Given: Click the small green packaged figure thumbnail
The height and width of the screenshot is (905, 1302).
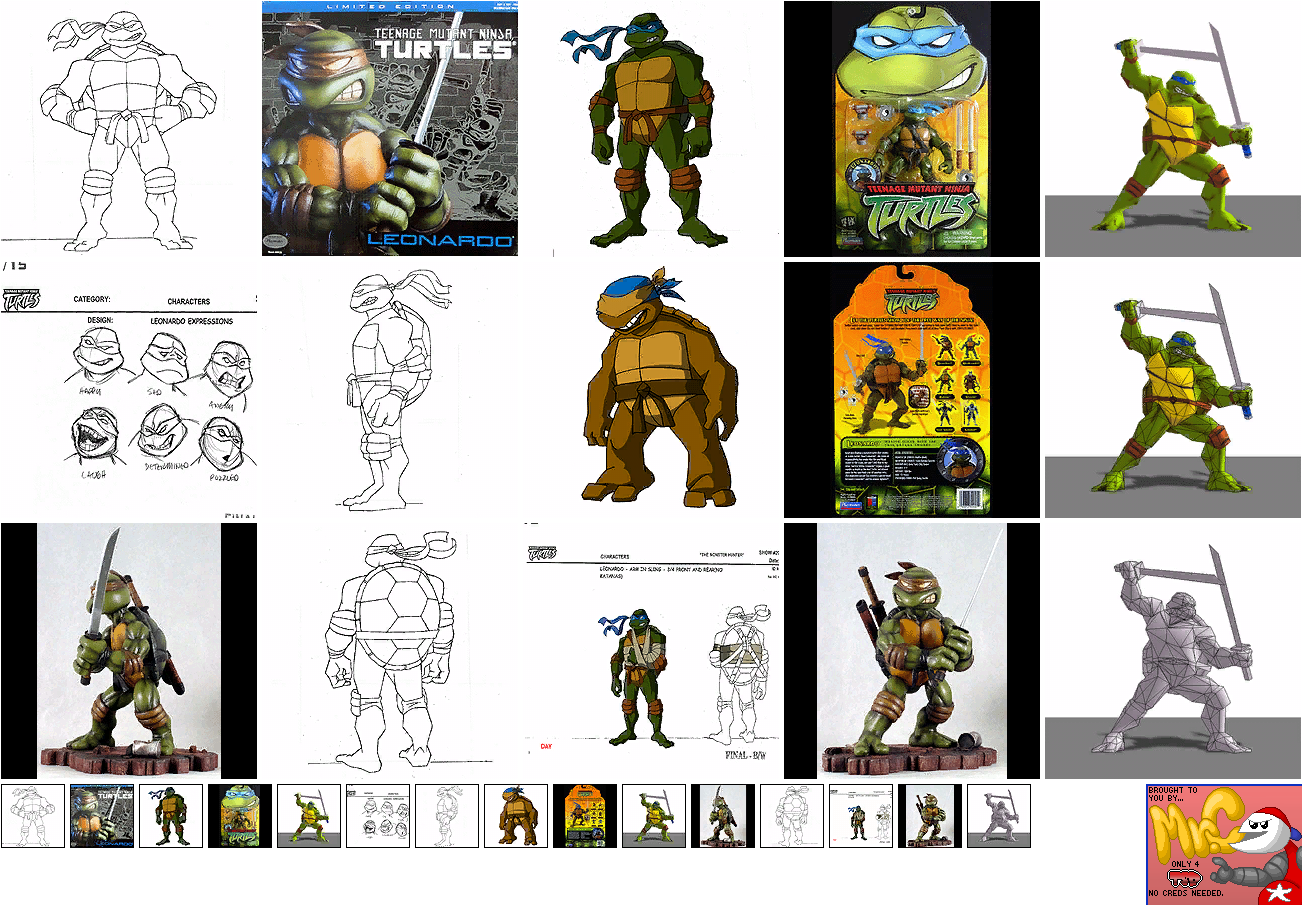Looking at the screenshot, I should (240, 816).
